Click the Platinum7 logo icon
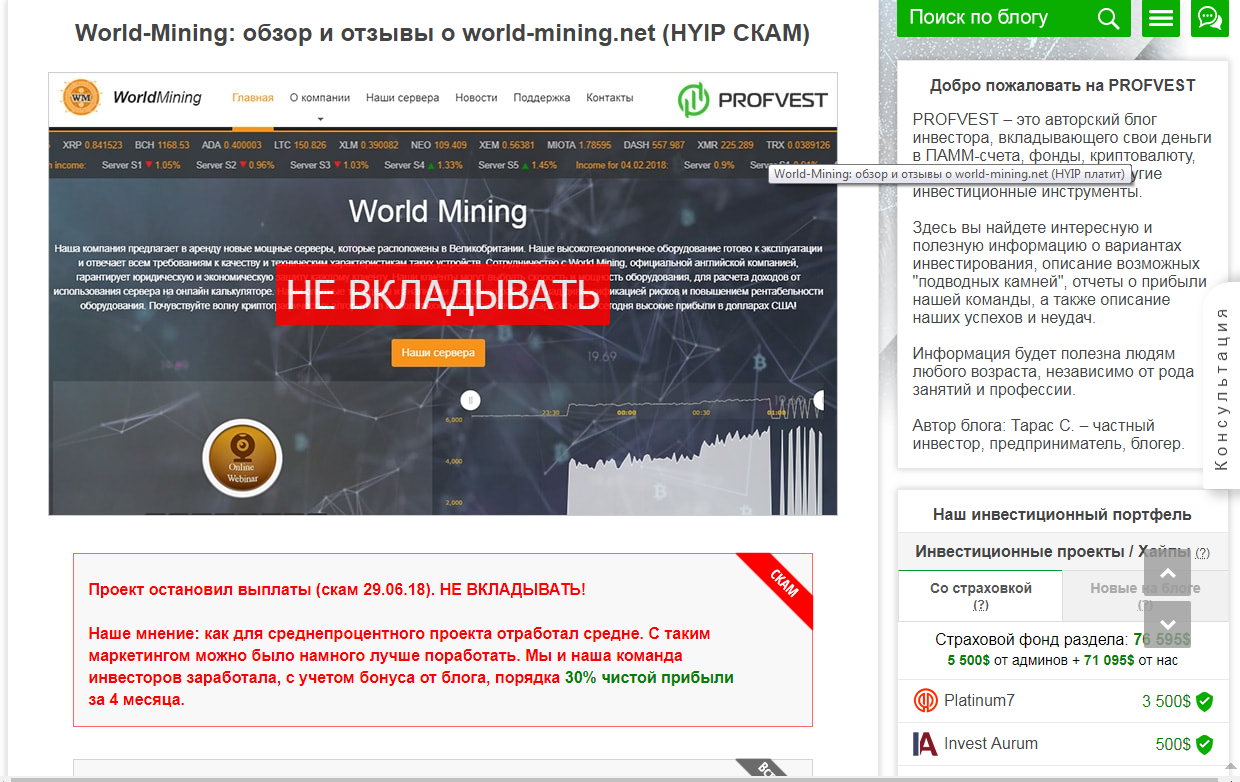 tap(925, 701)
